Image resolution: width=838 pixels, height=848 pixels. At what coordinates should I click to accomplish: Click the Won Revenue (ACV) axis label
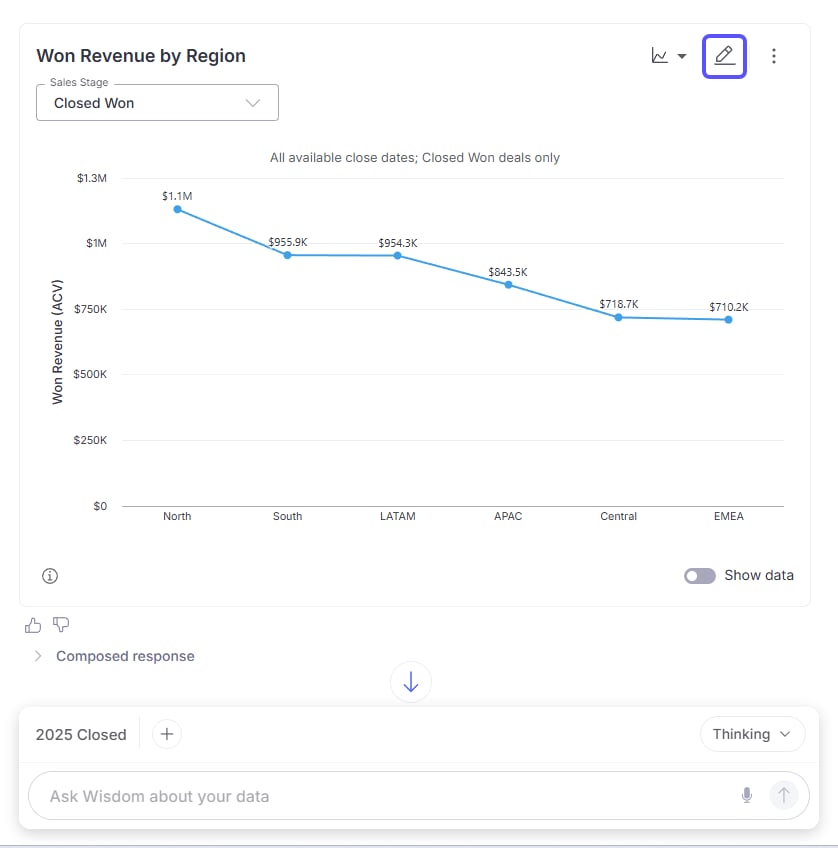[57, 342]
